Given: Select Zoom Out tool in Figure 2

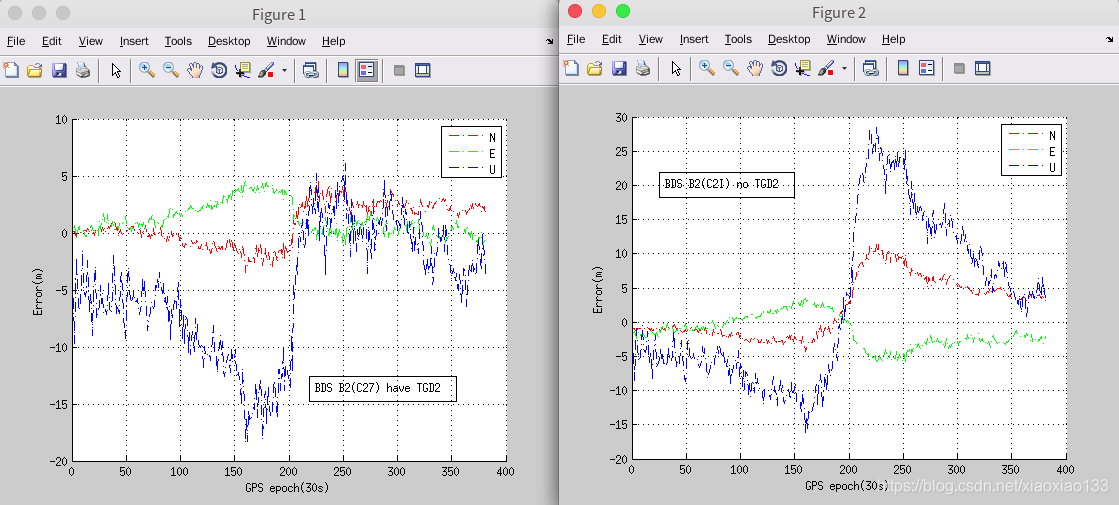Looking at the screenshot, I should pyautogui.click(x=731, y=68).
